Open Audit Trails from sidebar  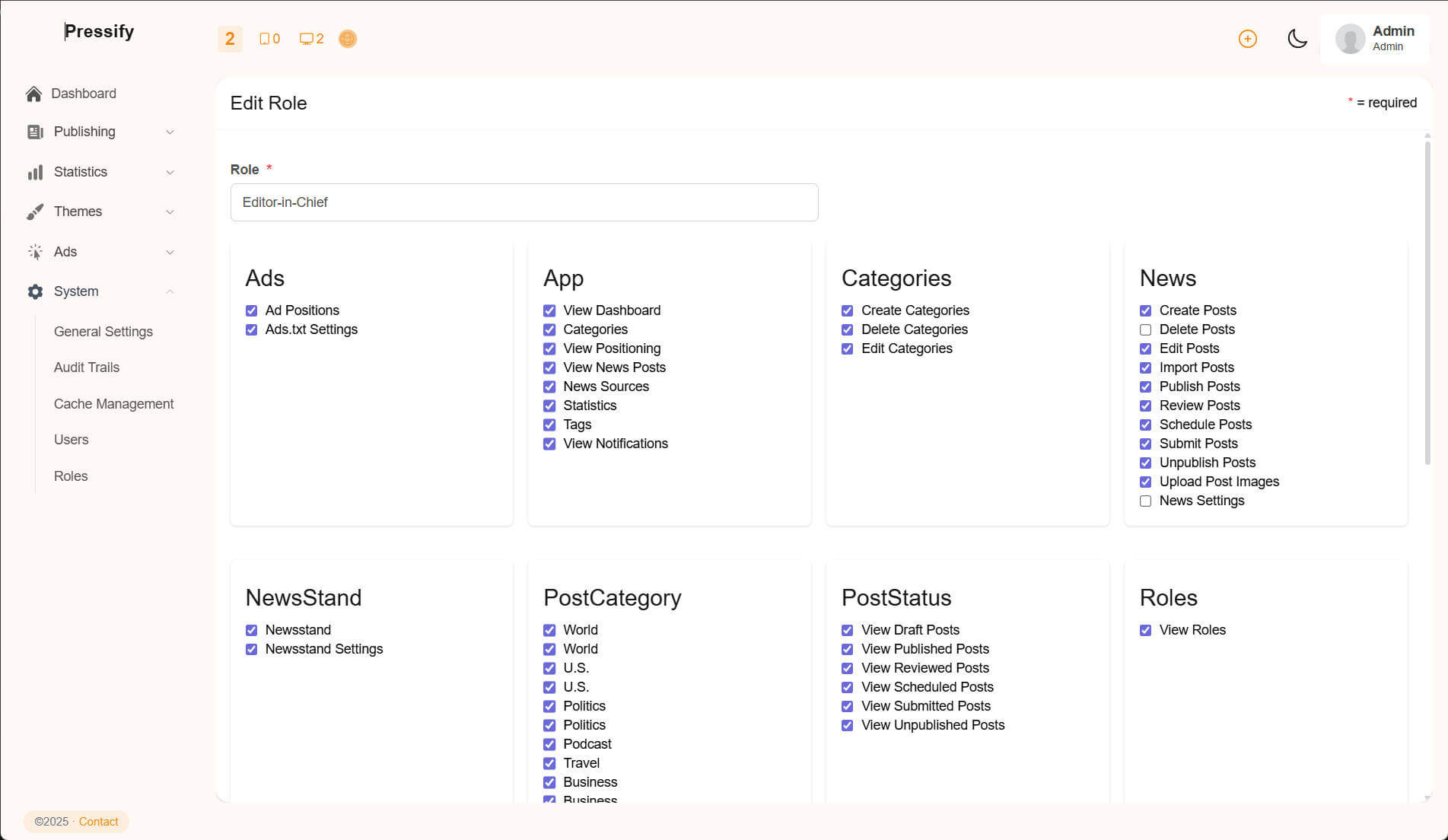click(x=87, y=367)
